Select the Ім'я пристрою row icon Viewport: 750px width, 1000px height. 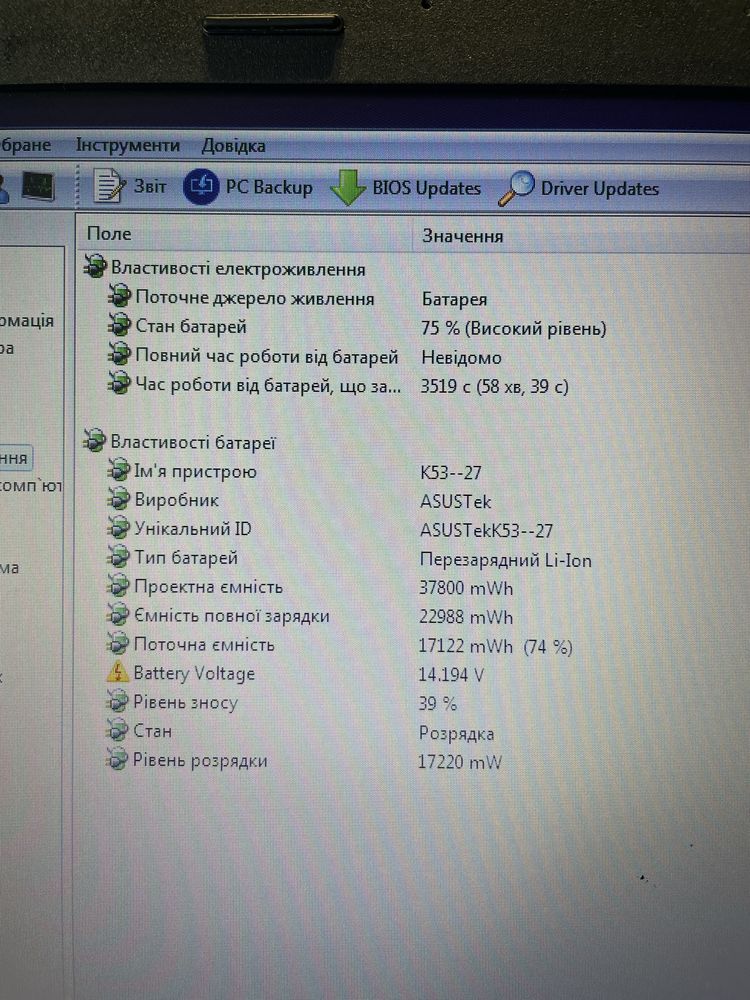pyautogui.click(x=118, y=470)
